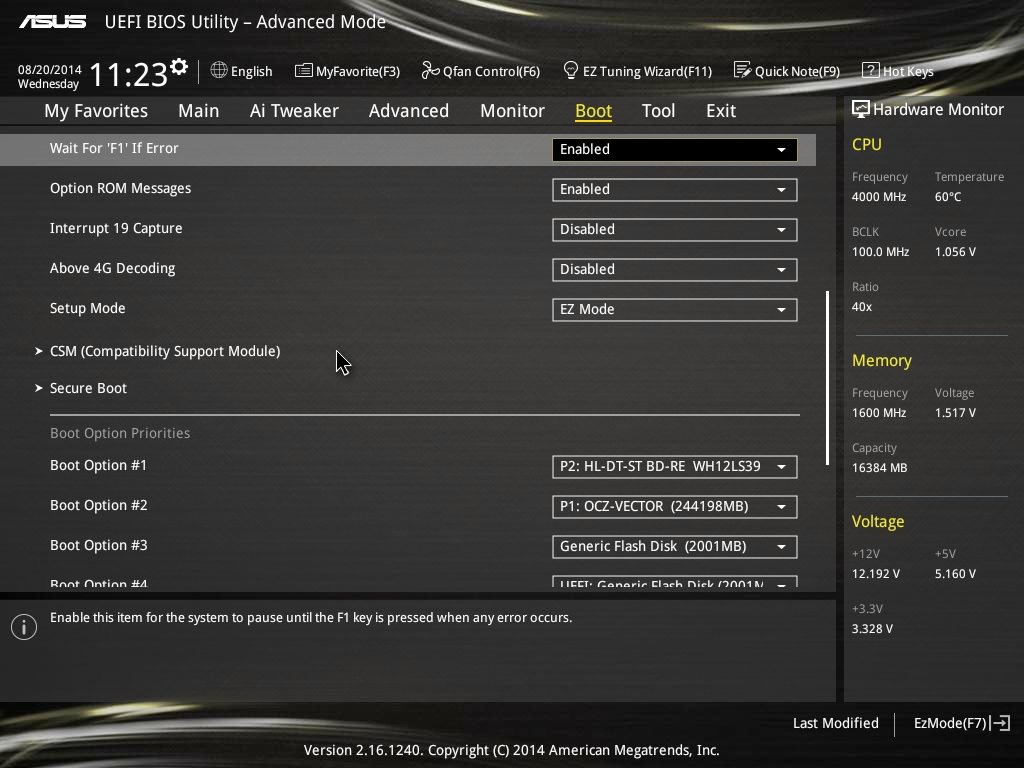
Task: Open MyFavorite(F3) panel
Action: (347, 71)
